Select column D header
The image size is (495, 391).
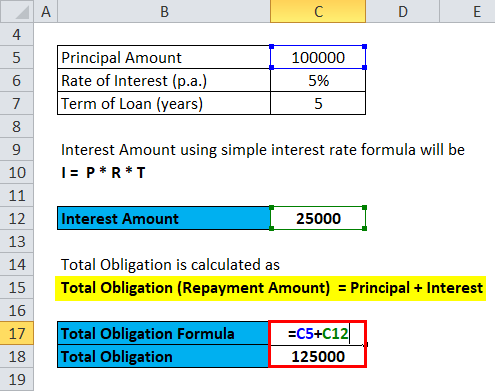click(x=403, y=11)
